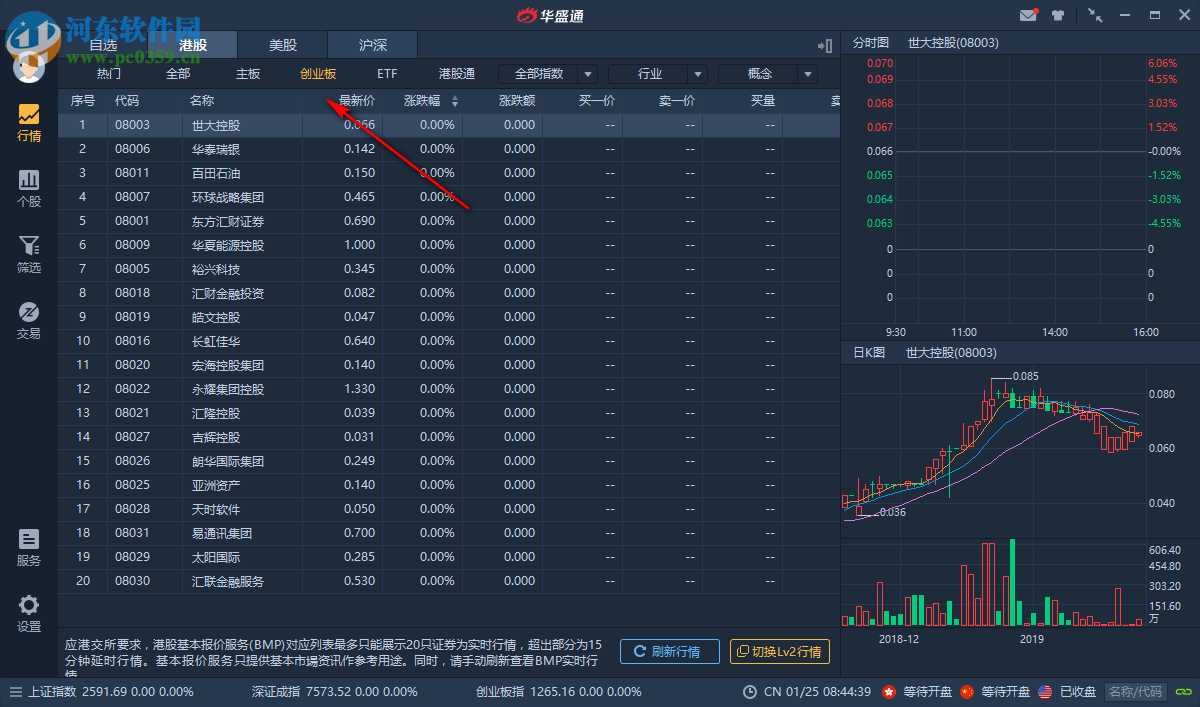Click the sound toggle next to 沪深 tab

click(823, 45)
